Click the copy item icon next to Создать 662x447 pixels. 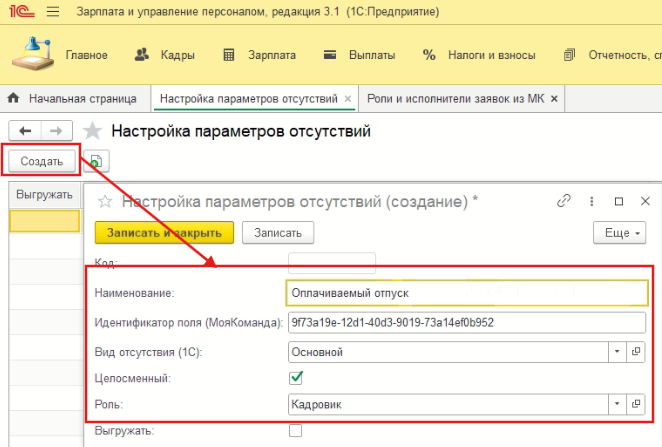point(96,161)
